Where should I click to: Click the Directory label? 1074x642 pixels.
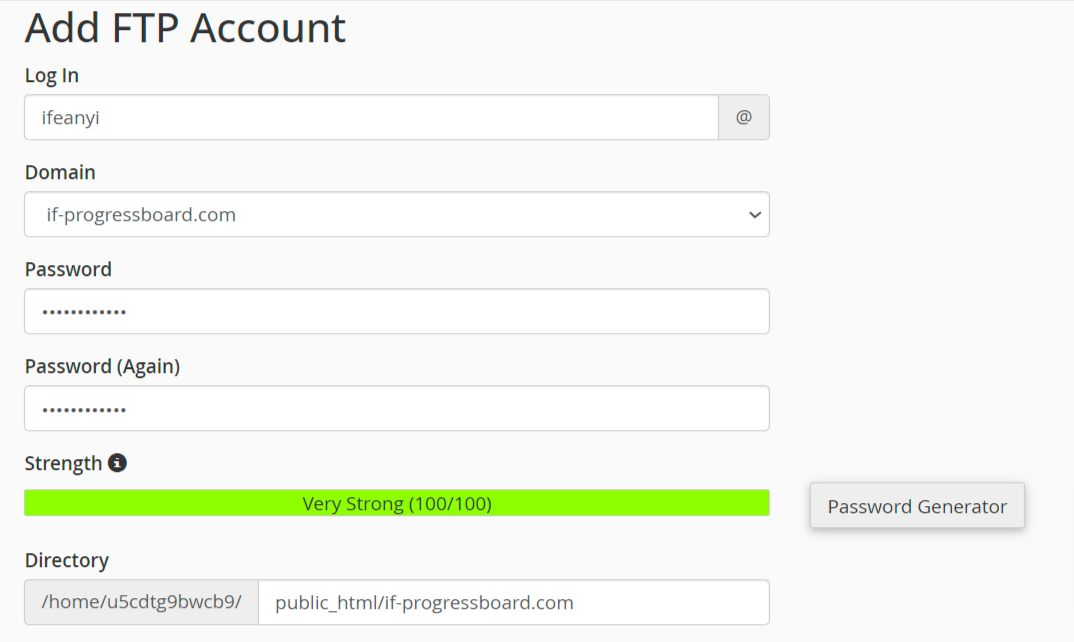pos(66,560)
